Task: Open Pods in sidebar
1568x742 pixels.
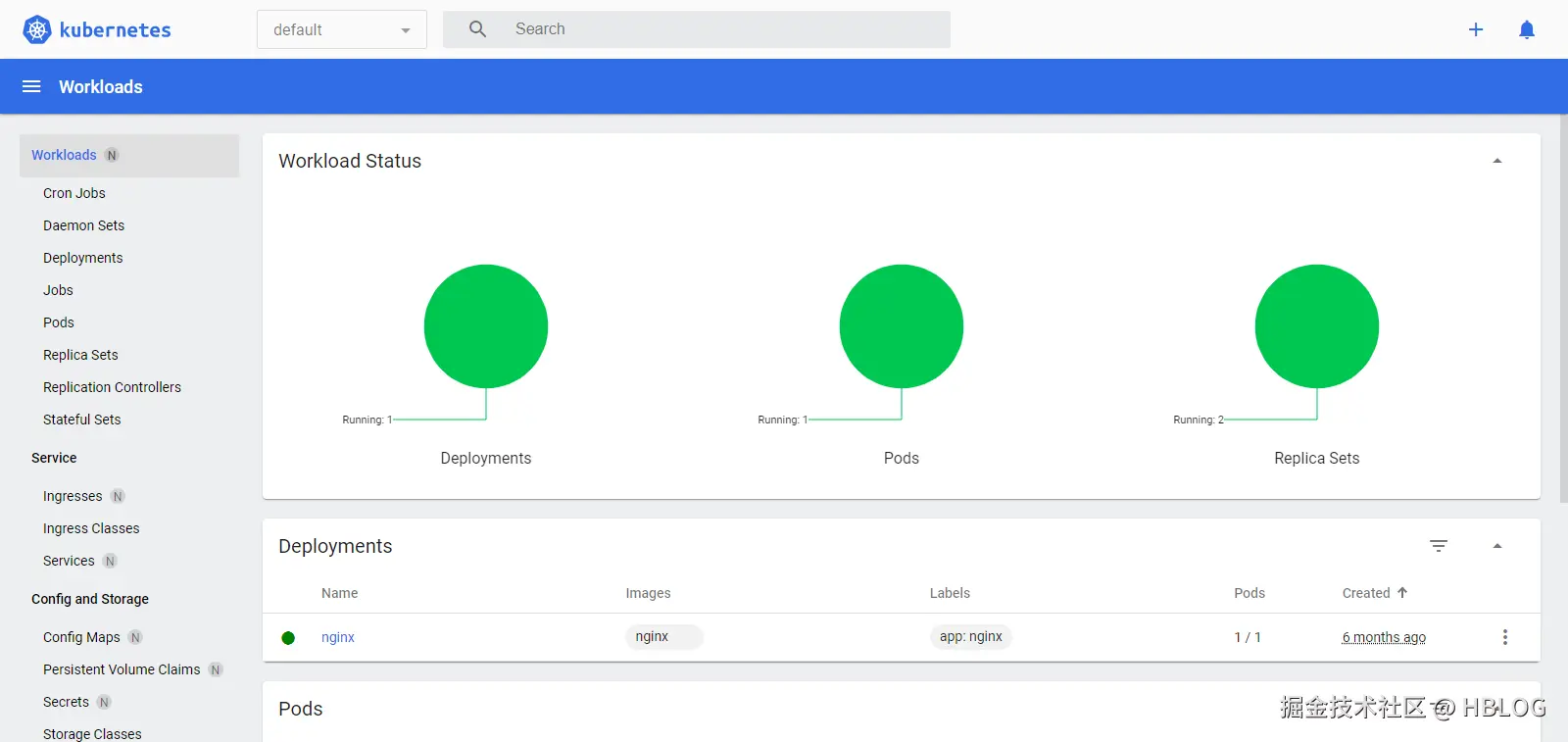Action: [x=59, y=322]
